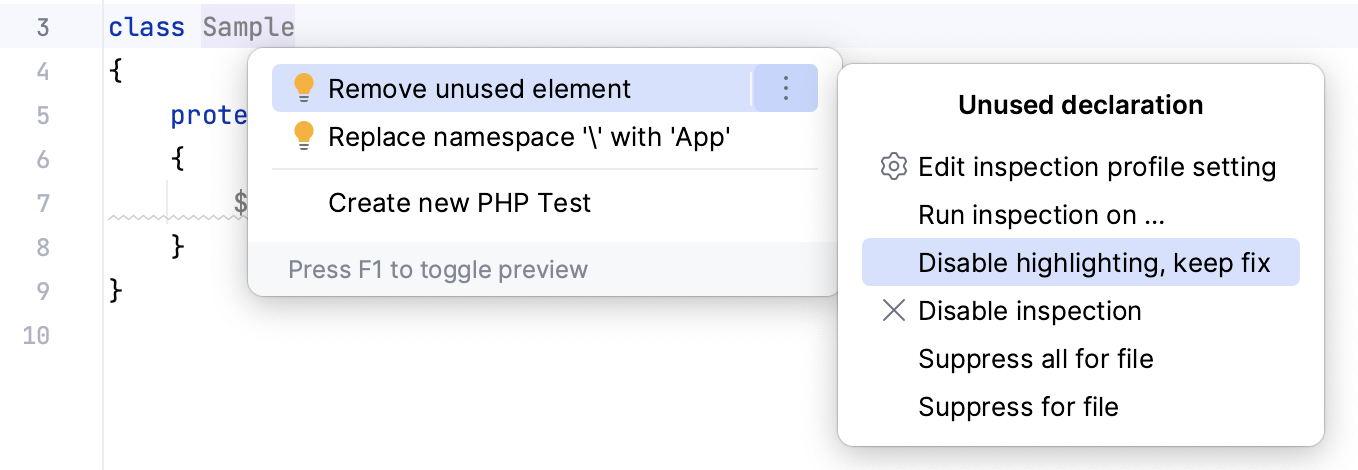
Task: Click line number 3 in the gutter
Action: [42, 27]
